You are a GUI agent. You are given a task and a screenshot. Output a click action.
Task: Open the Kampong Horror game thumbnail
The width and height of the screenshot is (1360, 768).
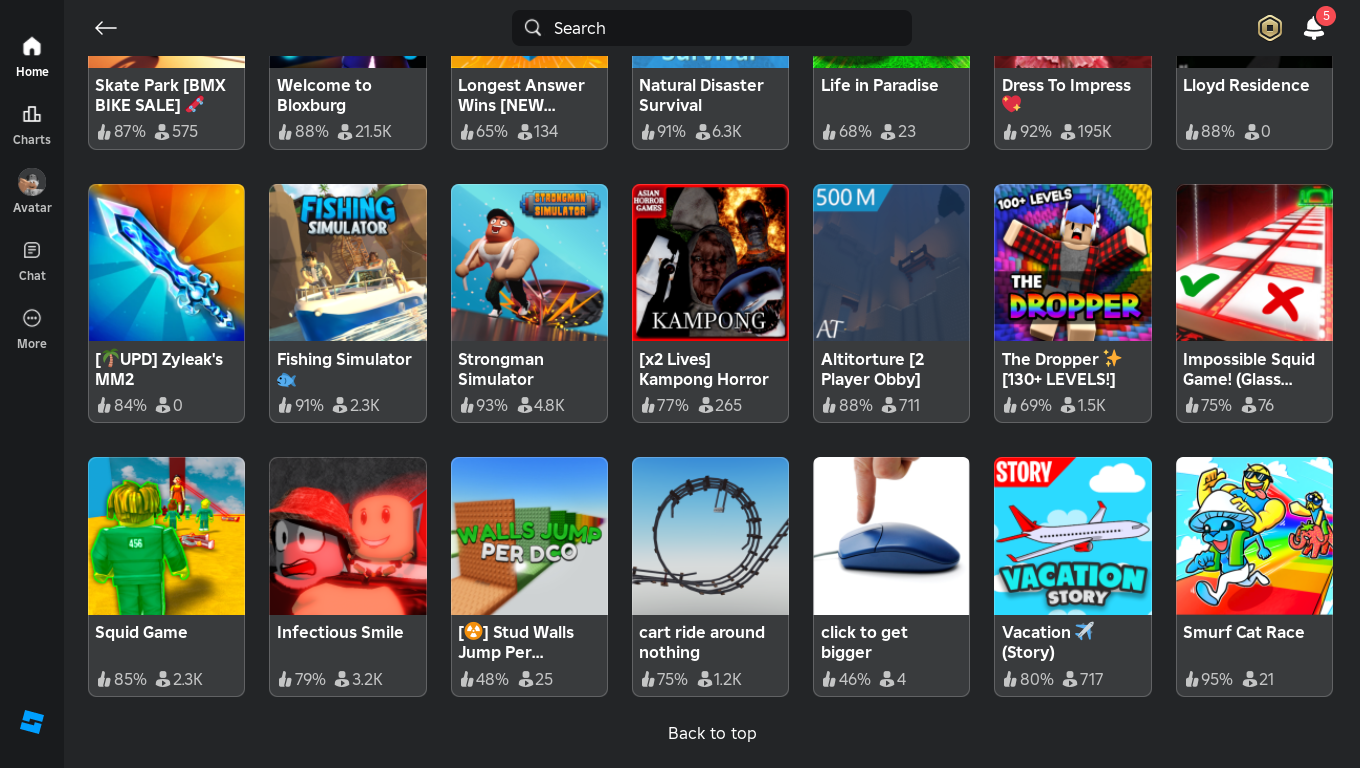710,263
